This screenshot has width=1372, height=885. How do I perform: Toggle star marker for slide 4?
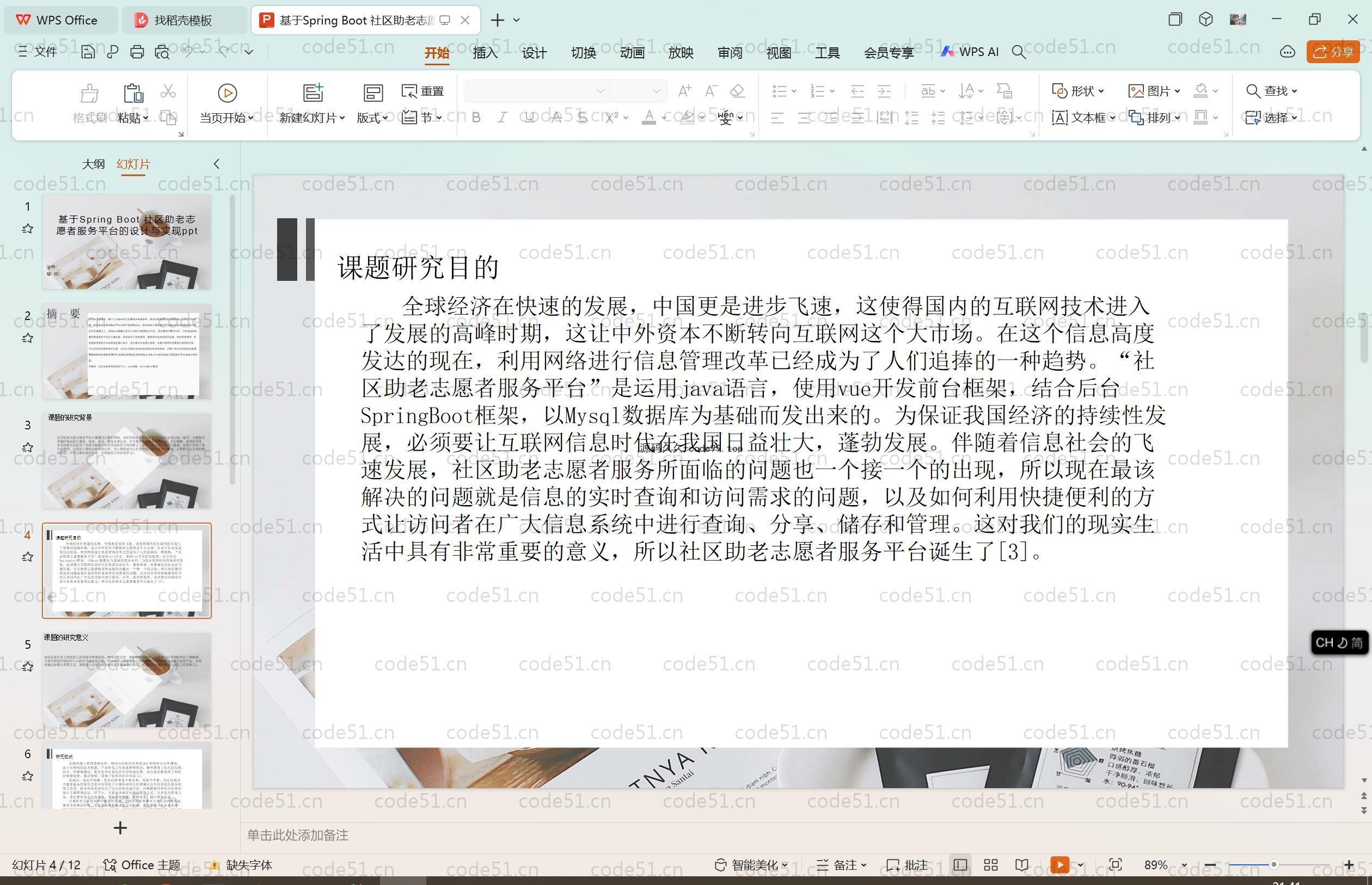[27, 557]
